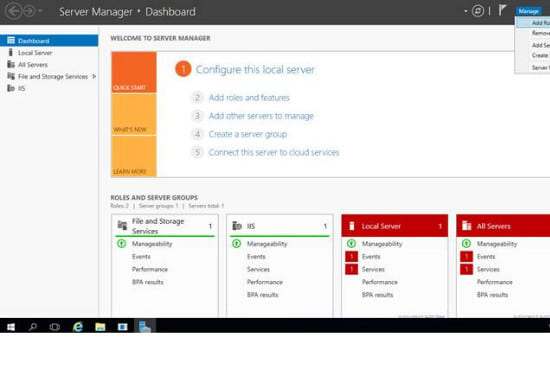Open Events in File and Storage tile
This screenshot has width=550, height=370.
141,256
